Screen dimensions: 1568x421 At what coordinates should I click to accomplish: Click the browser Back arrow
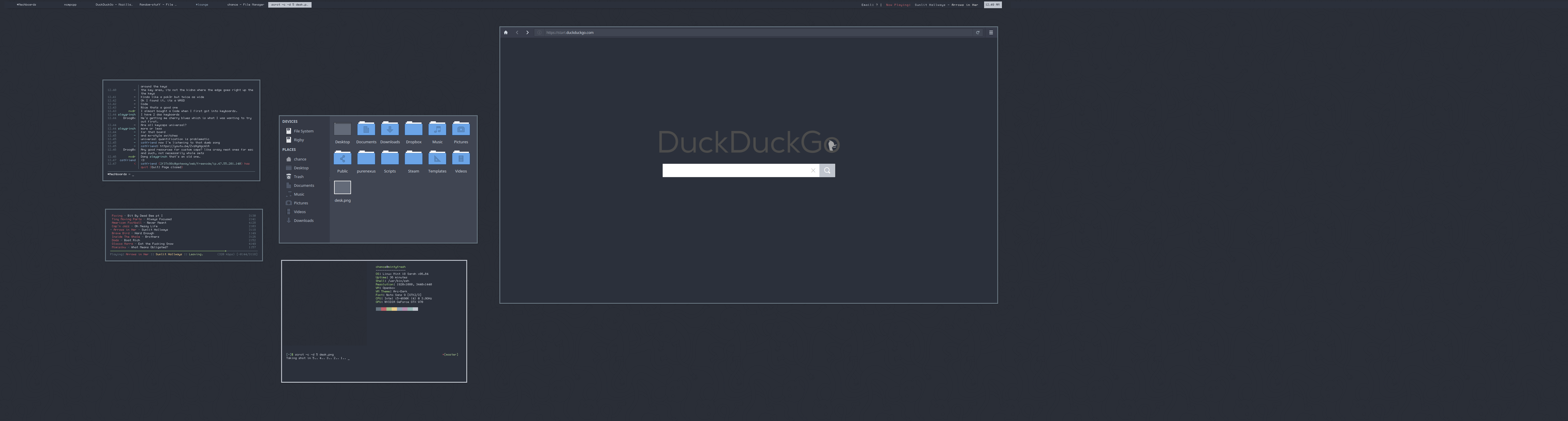point(517,33)
